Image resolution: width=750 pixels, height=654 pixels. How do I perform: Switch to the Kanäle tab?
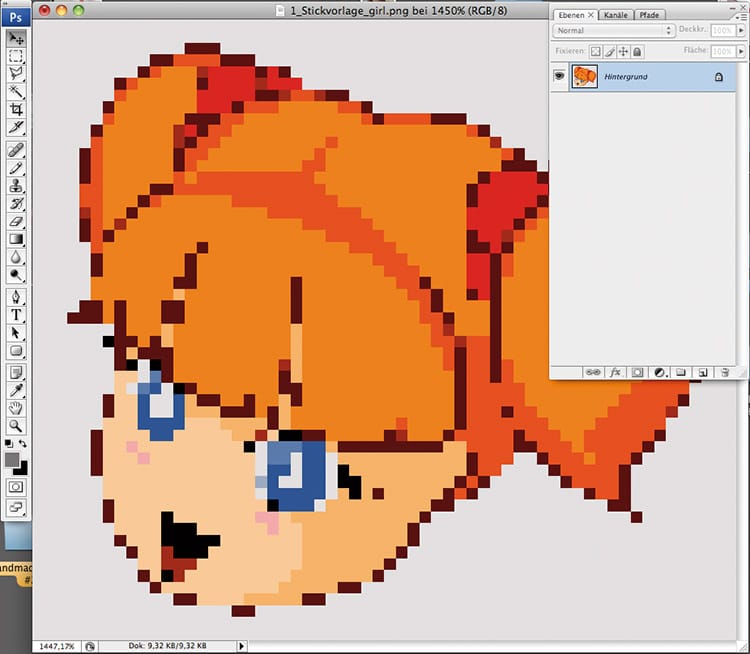(x=614, y=15)
